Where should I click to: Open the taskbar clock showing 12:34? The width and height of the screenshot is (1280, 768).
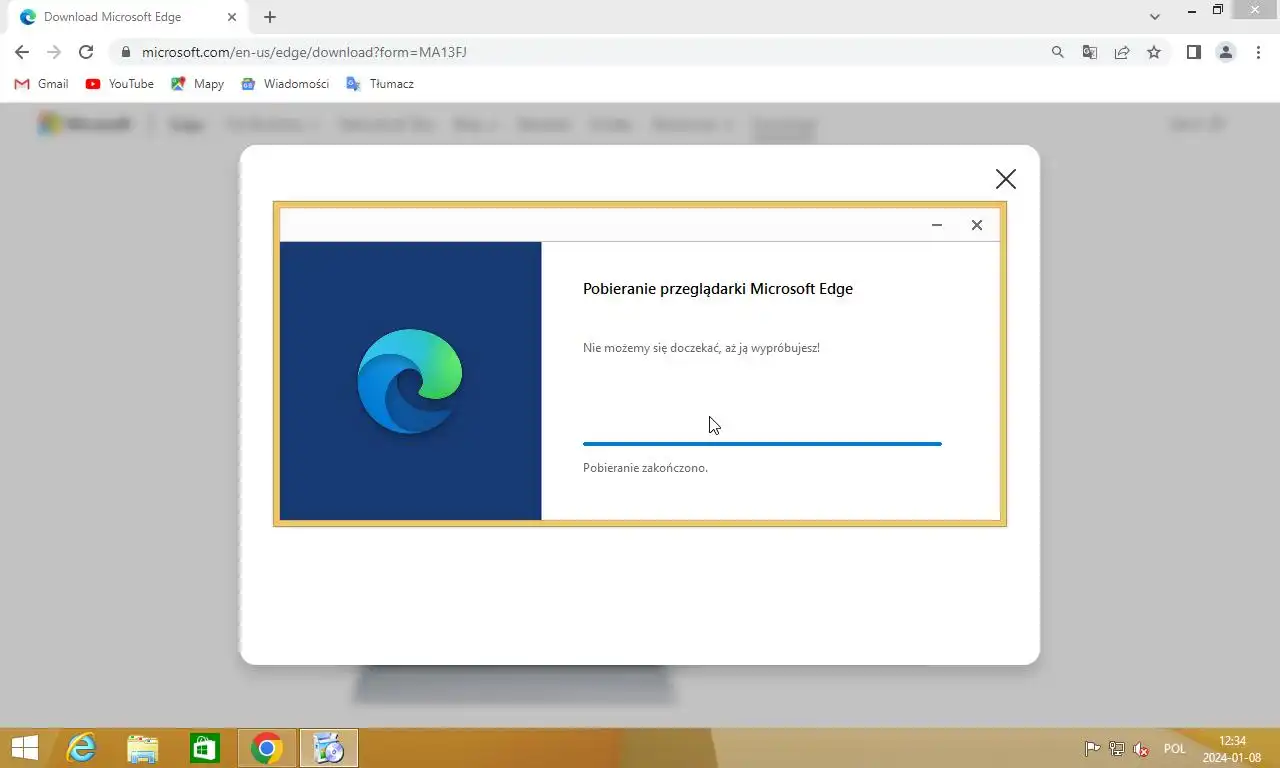coord(1232,749)
